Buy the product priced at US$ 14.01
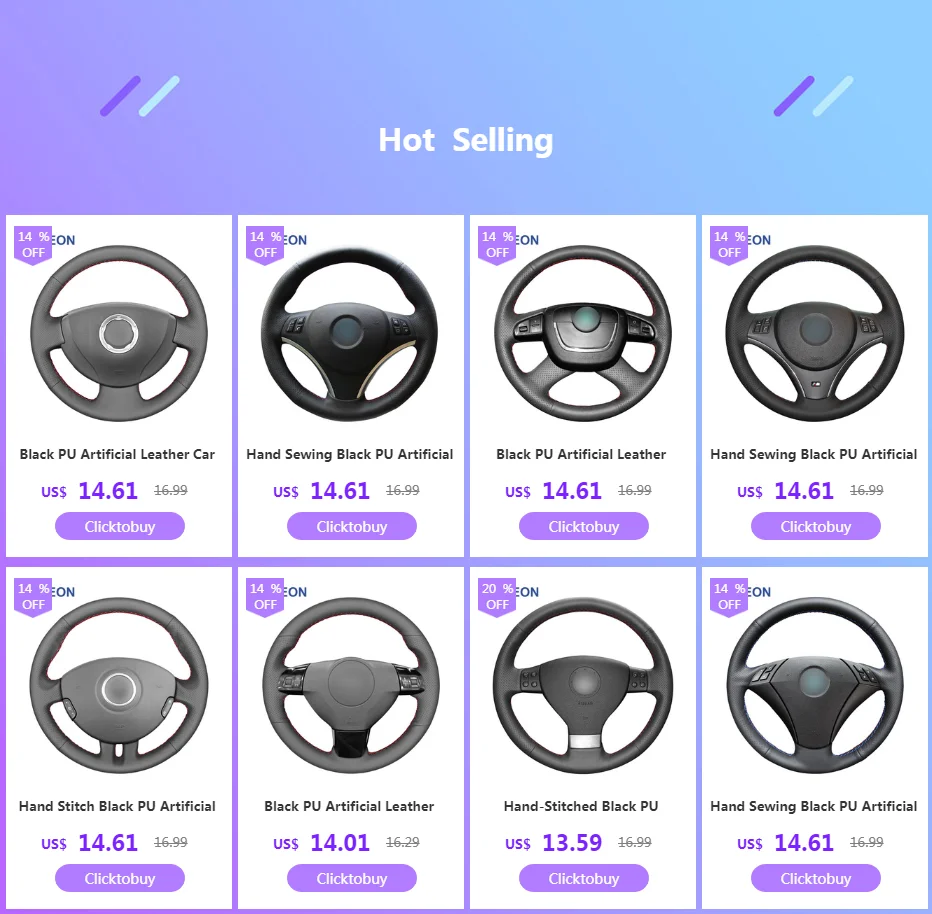932x914 pixels. point(352,878)
